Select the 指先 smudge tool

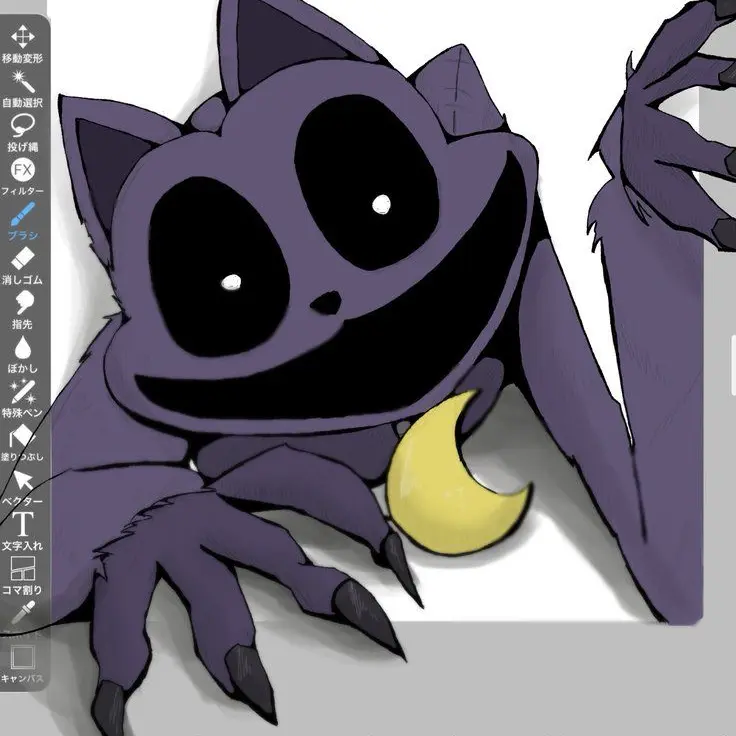pyautogui.click(x=22, y=303)
